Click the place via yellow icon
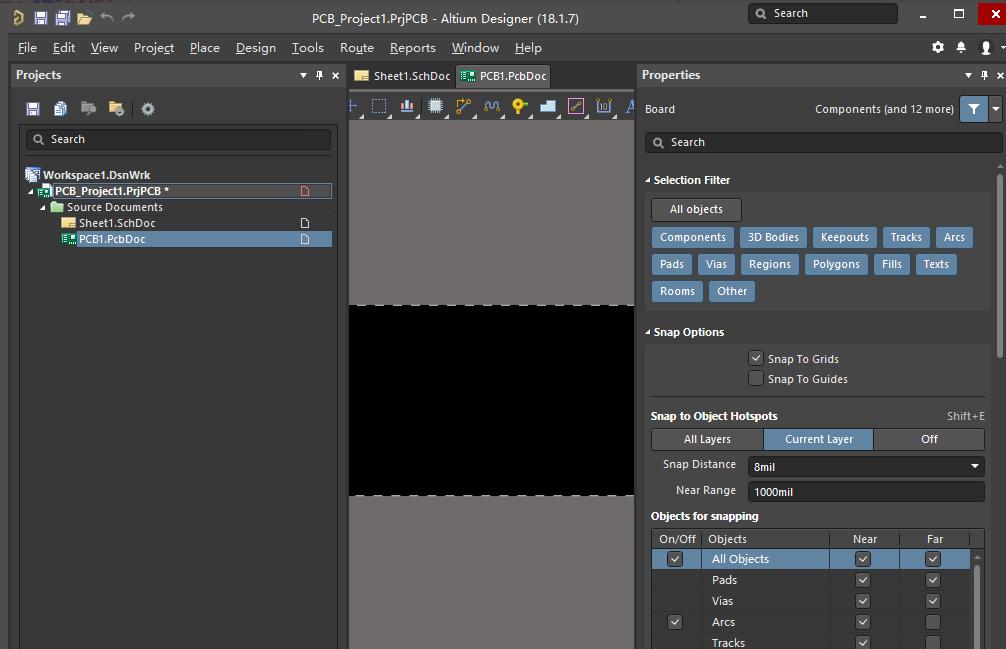1006x649 pixels. (x=519, y=106)
